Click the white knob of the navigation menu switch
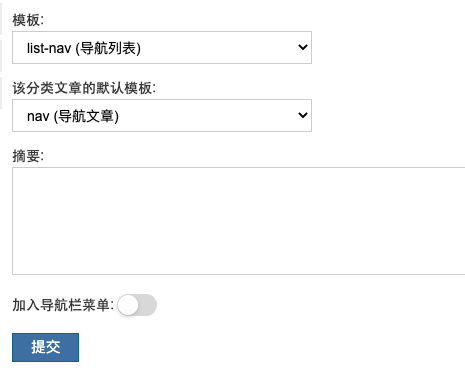The width and height of the screenshot is (465, 380). (x=128, y=305)
